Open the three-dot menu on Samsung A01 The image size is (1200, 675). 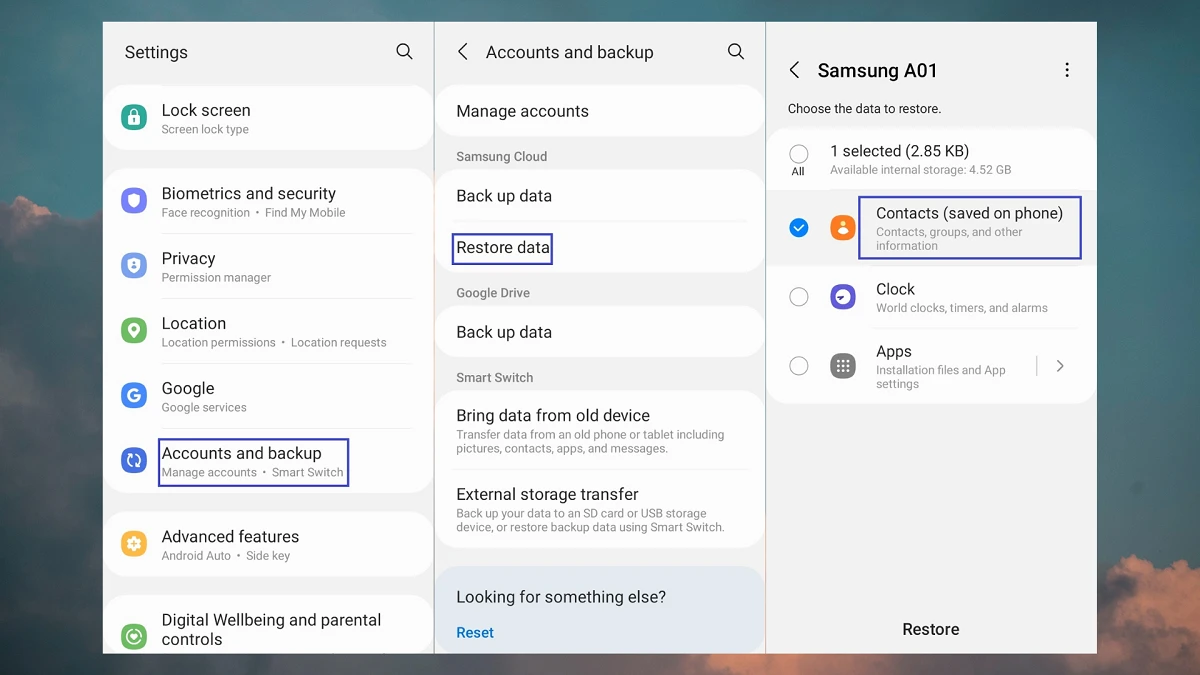coord(1067,70)
